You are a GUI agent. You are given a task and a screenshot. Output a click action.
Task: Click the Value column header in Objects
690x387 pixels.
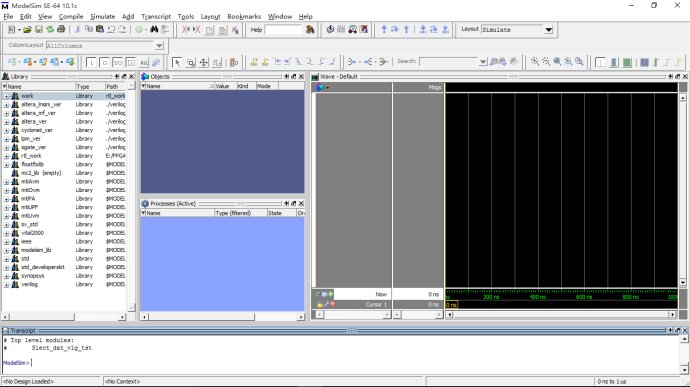225,86
